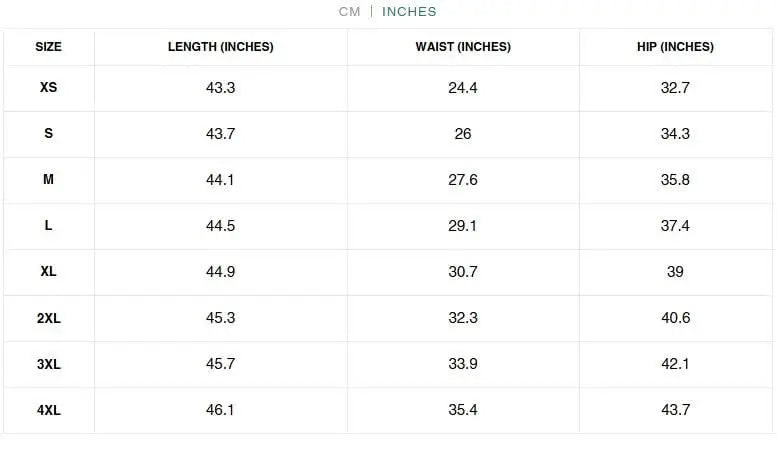Click the hip value 39 cell

pos(675,272)
